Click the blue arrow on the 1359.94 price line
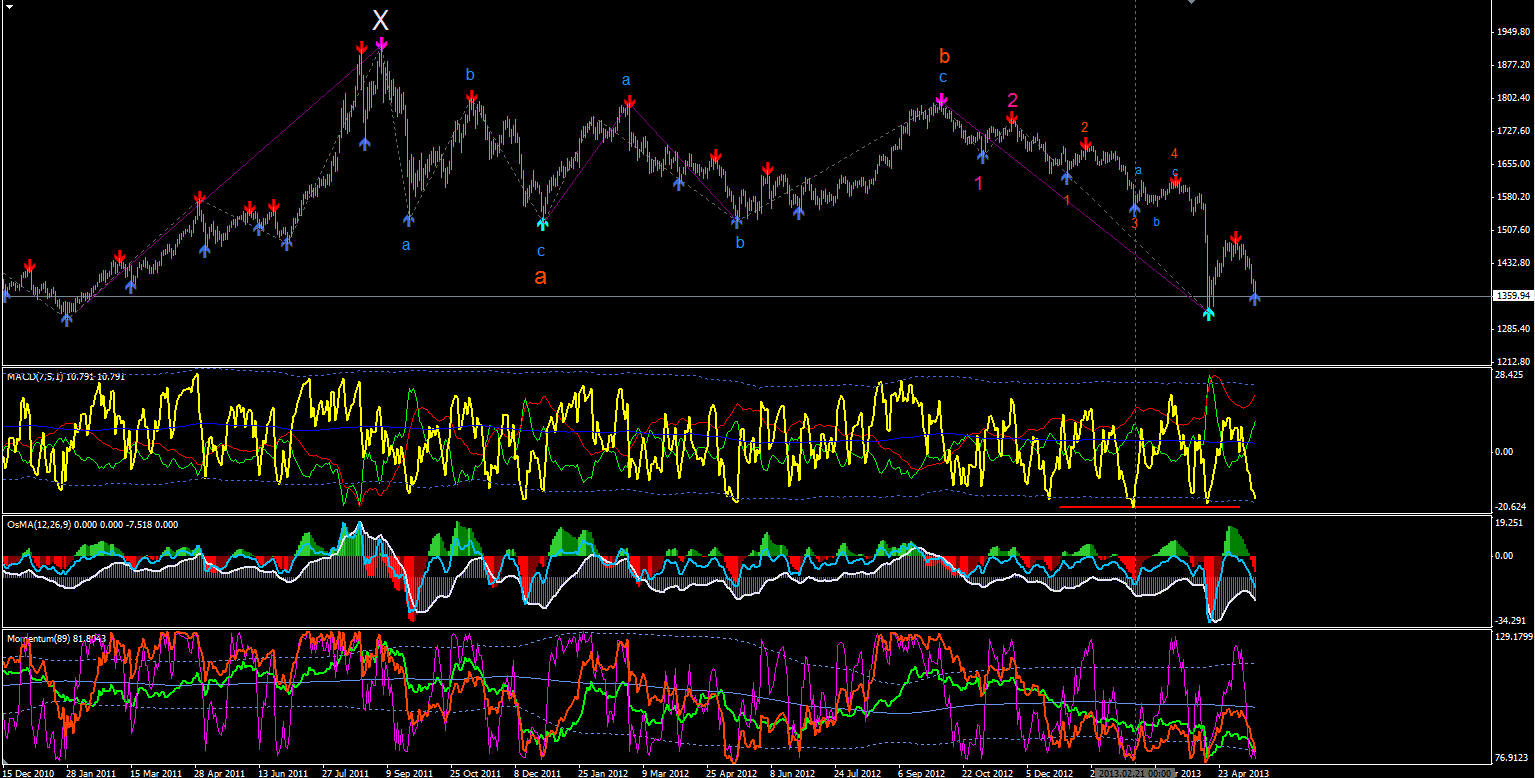1535x778 pixels. pyautogui.click(x=1255, y=297)
